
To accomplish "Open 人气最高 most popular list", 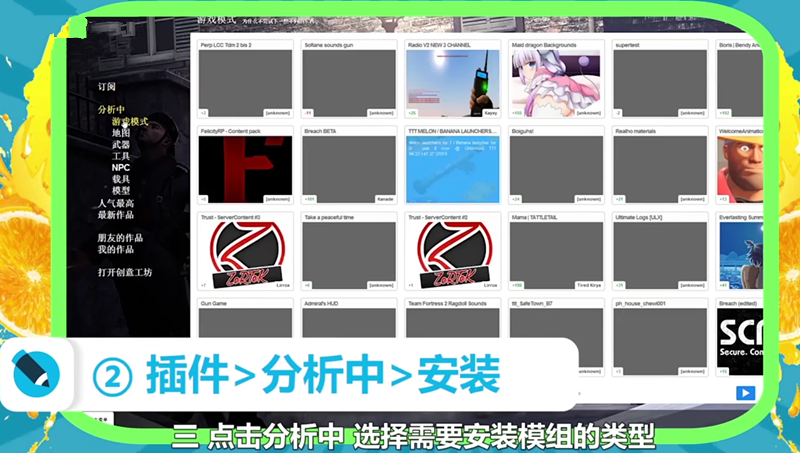I will (x=115, y=203).
